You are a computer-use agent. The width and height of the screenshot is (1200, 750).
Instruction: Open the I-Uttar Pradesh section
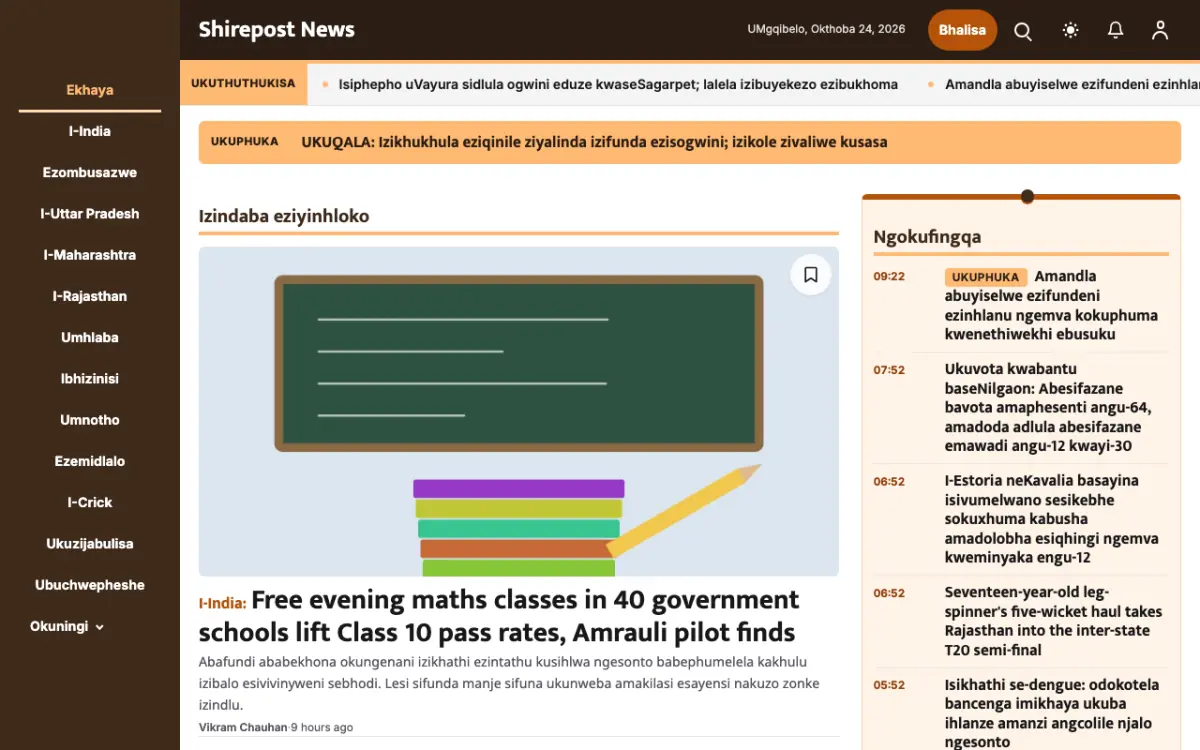(90, 214)
